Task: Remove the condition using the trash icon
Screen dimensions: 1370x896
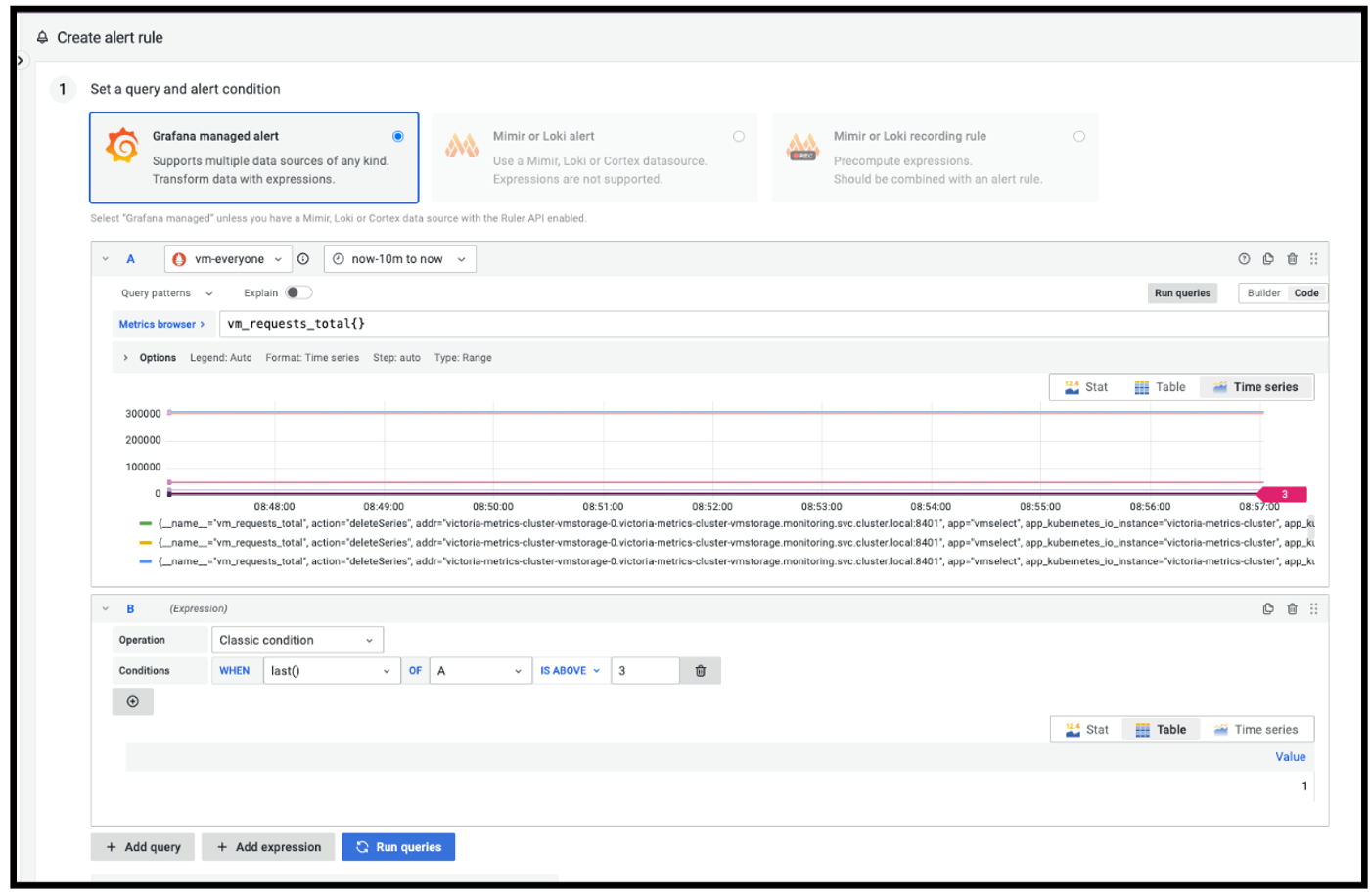Action: coord(701,671)
